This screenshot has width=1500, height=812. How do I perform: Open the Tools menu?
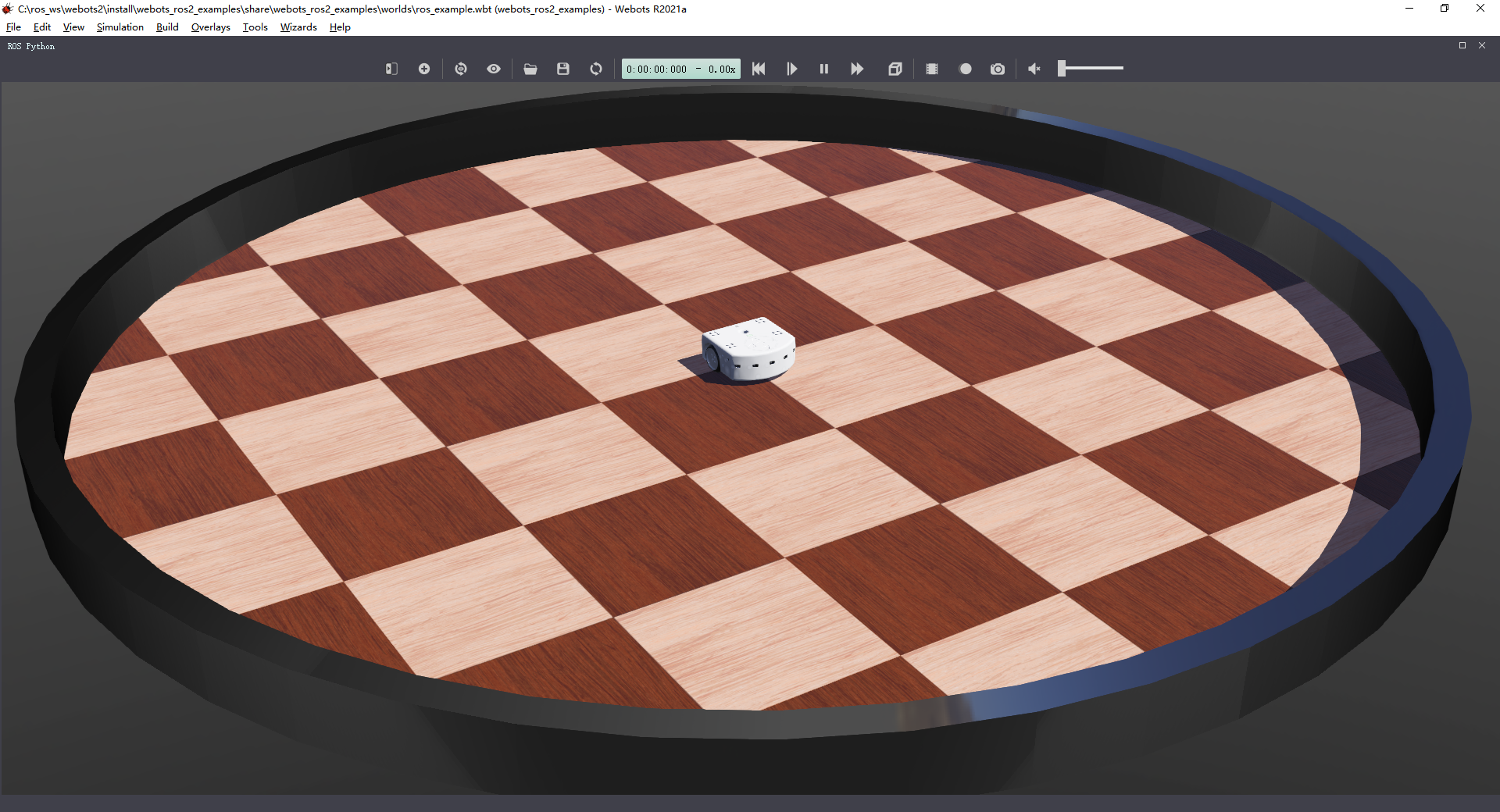(x=255, y=27)
